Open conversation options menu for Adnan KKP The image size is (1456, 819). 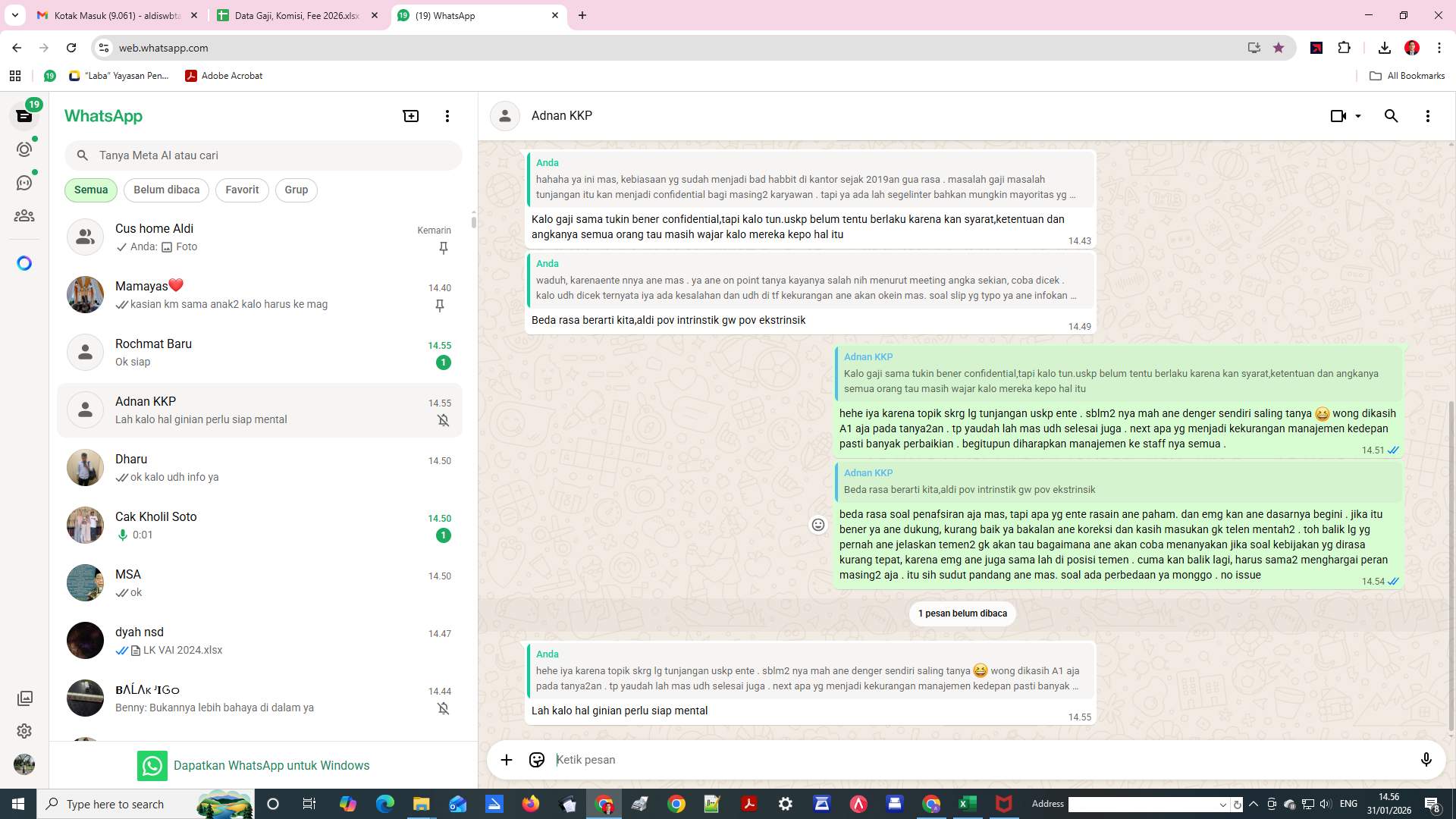(1428, 115)
